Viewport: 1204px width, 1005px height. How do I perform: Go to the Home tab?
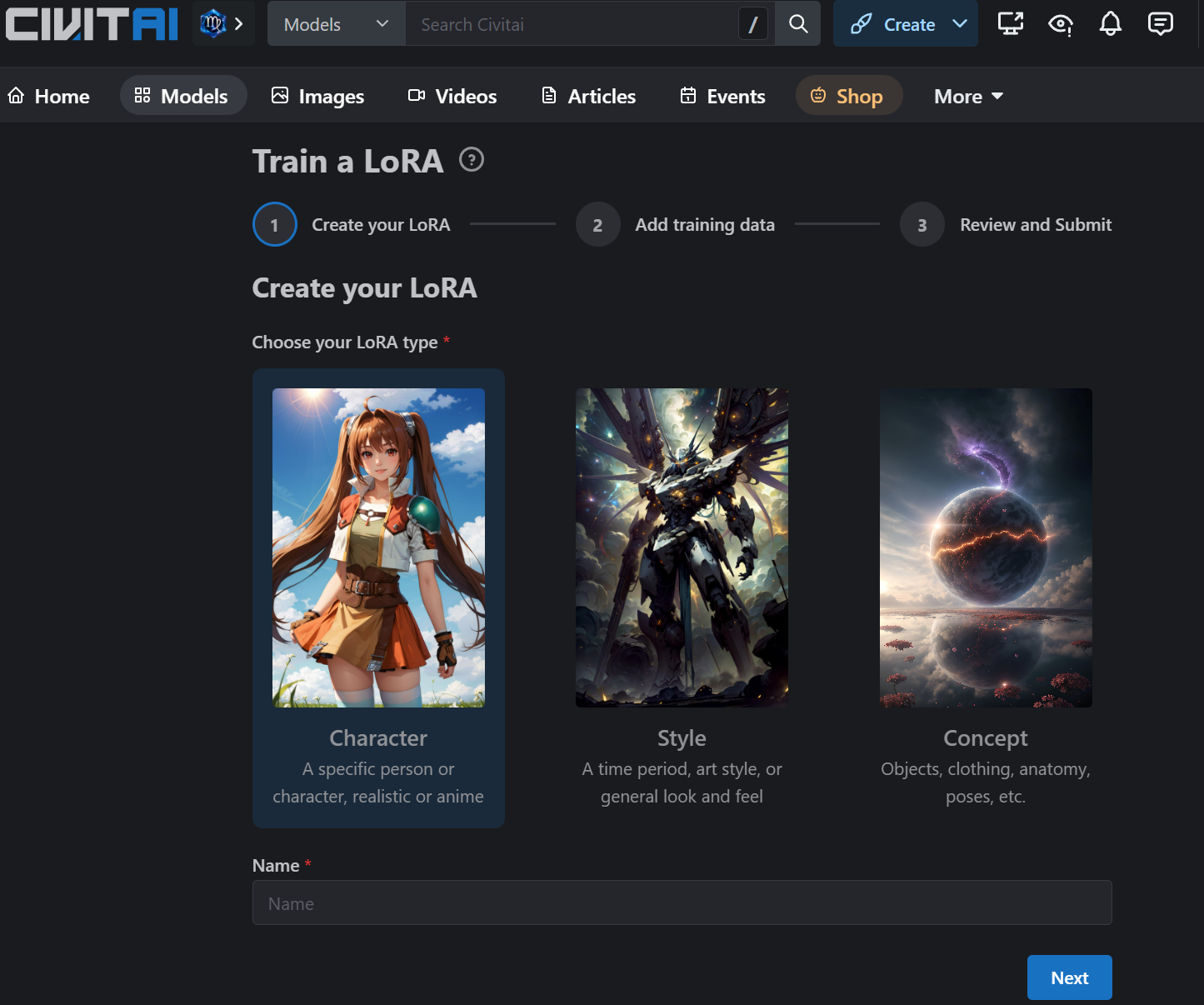point(49,96)
